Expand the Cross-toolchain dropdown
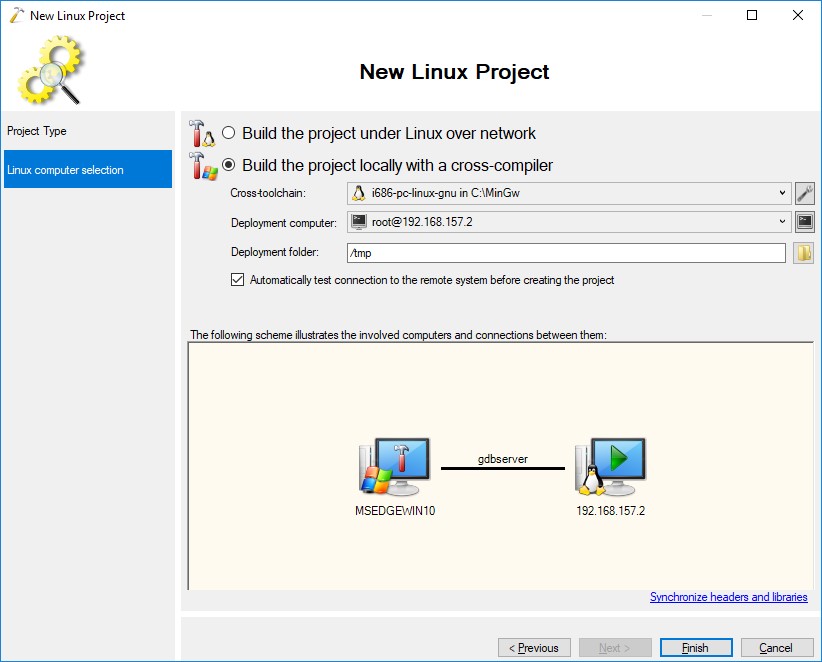Image resolution: width=822 pixels, height=662 pixels. click(781, 193)
